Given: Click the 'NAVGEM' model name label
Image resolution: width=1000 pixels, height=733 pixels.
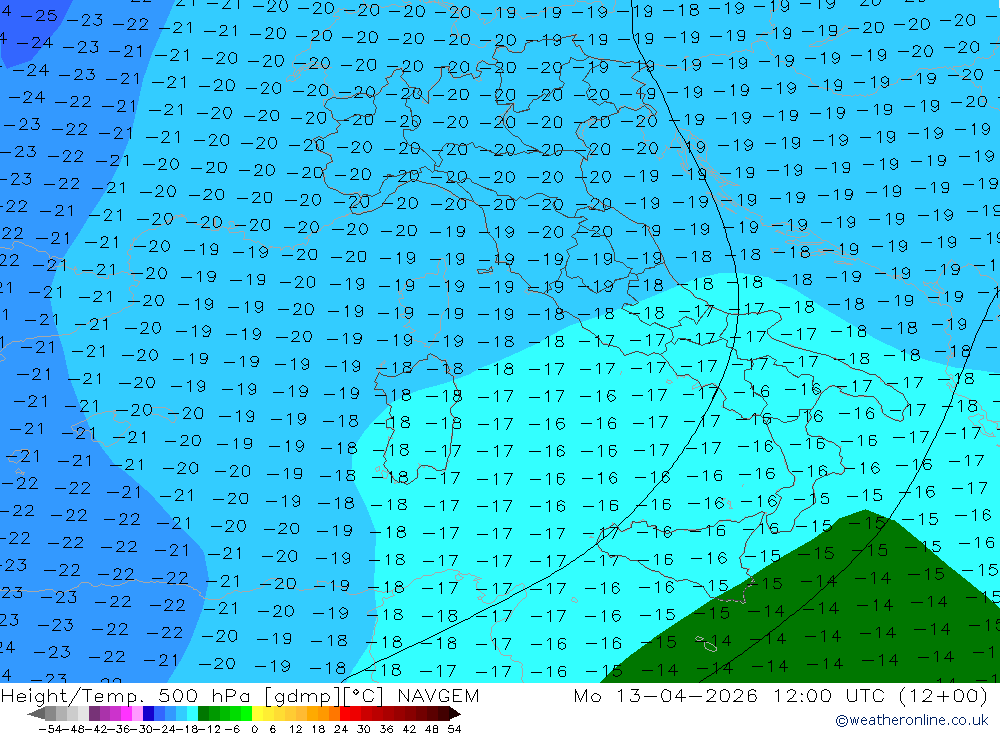Looking at the screenshot, I should click(x=438, y=695).
